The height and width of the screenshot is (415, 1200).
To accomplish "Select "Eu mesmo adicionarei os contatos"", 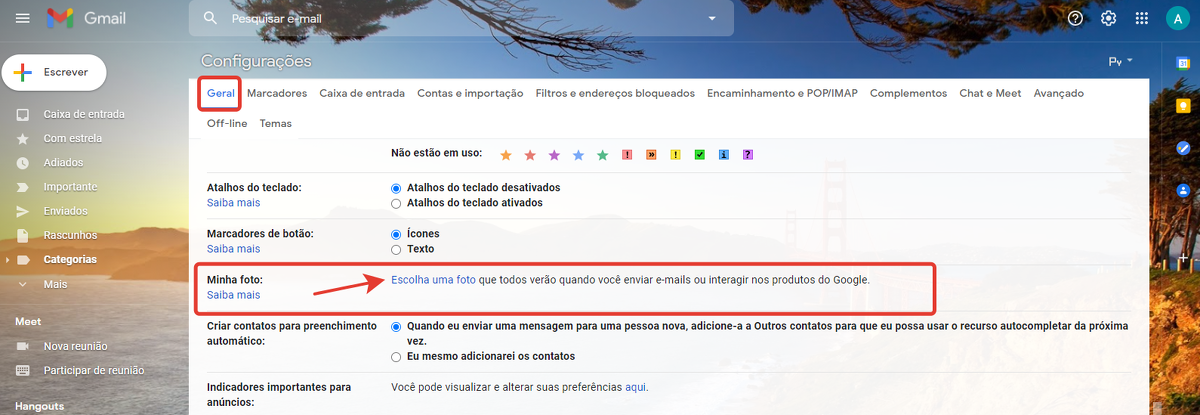I will coord(397,356).
